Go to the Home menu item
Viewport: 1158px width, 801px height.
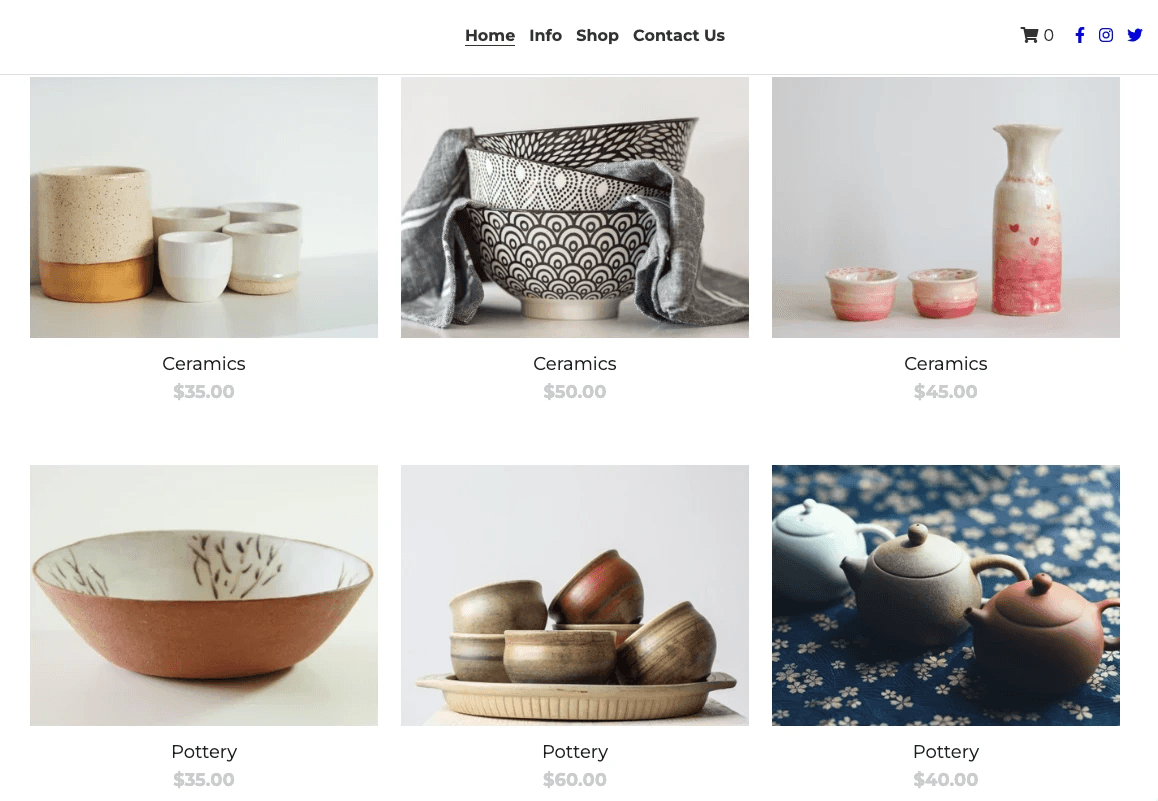[490, 35]
